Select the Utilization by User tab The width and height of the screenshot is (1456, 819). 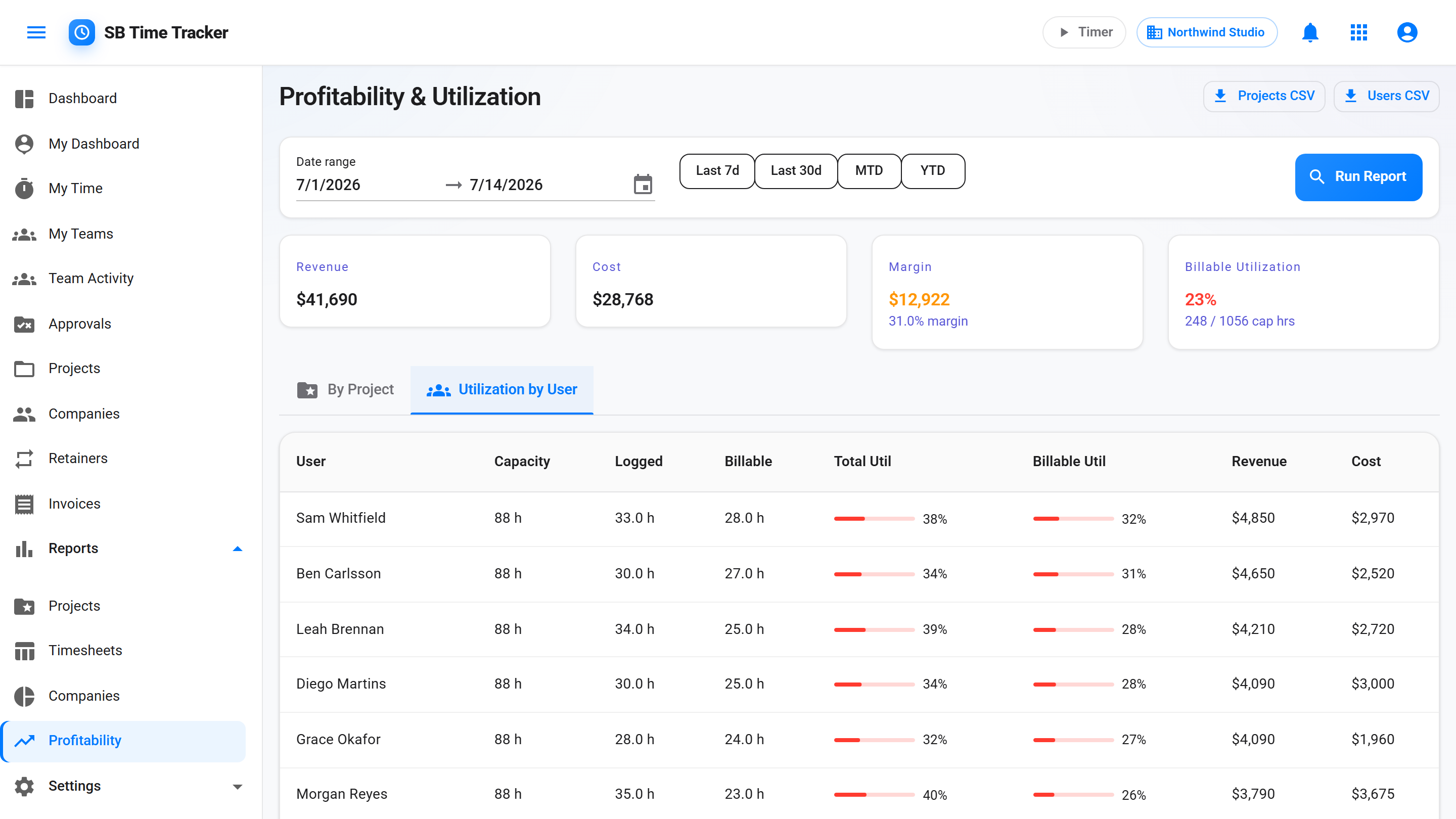[502, 389]
